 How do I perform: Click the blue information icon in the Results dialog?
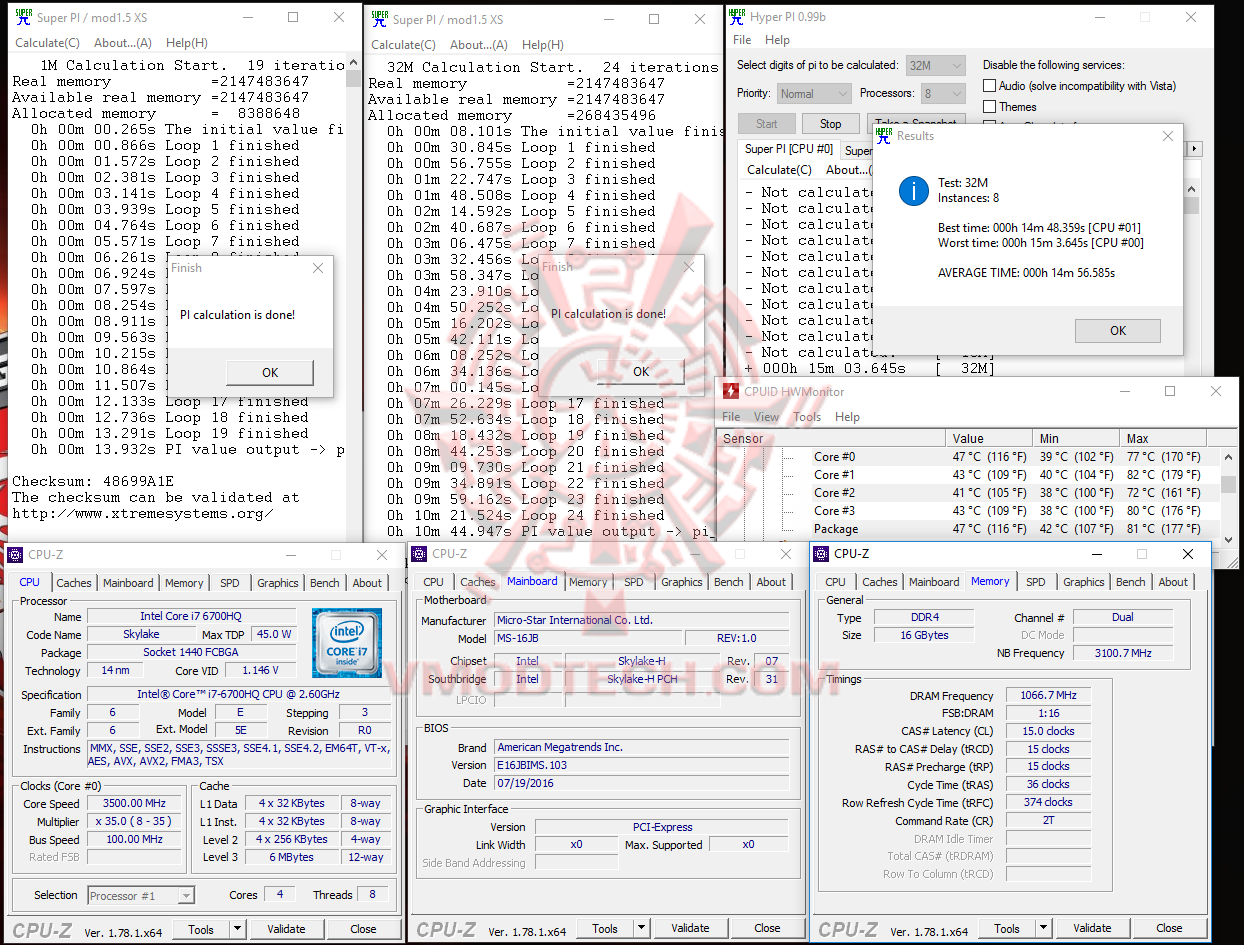913,191
